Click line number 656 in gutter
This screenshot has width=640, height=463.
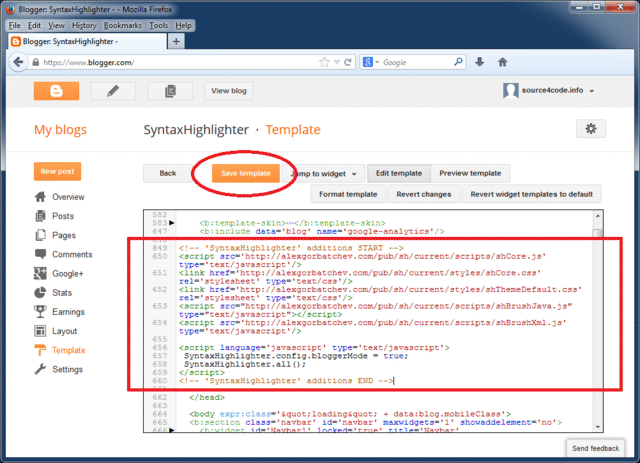[x=160, y=347]
